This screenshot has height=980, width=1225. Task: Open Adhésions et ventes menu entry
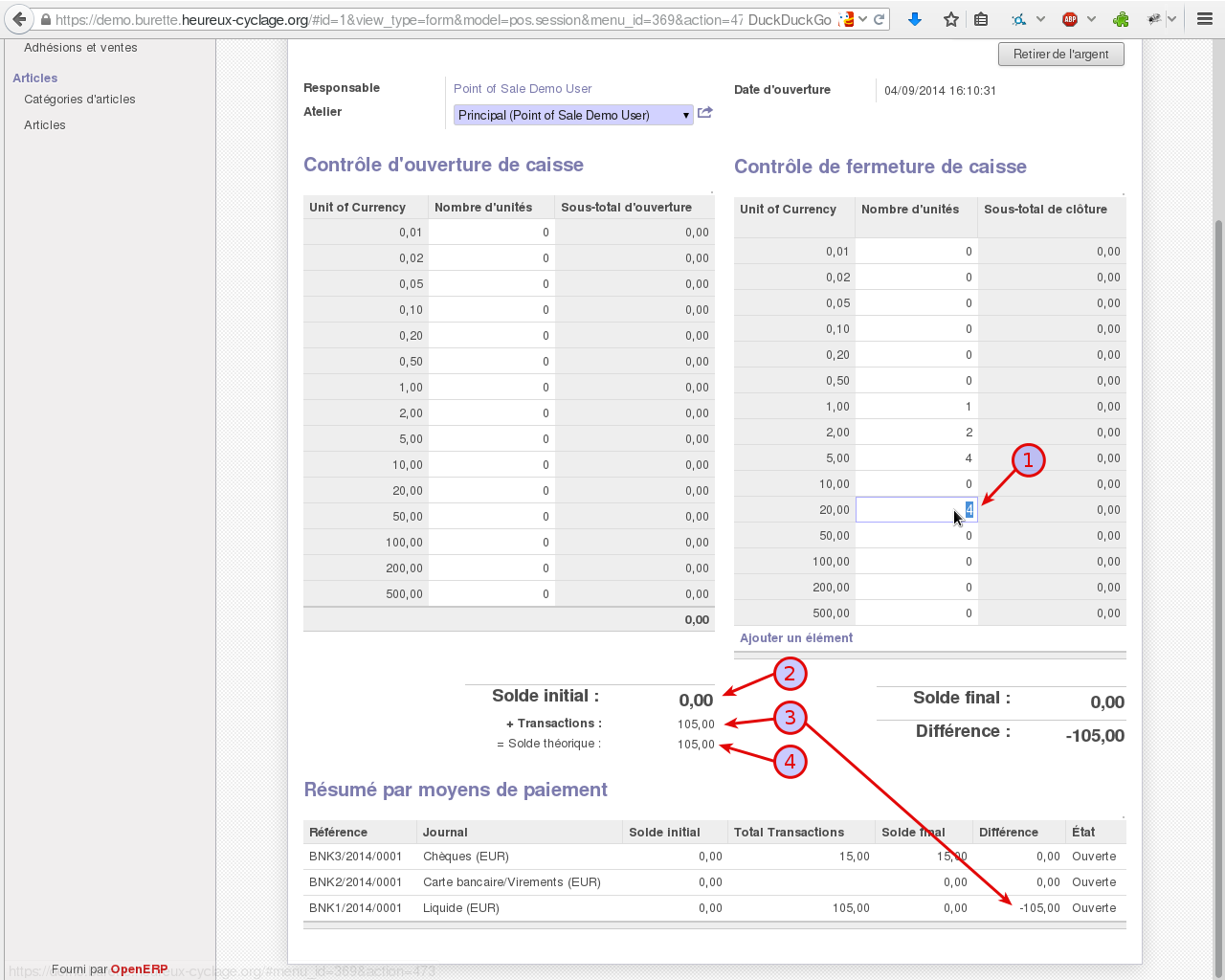click(x=80, y=48)
